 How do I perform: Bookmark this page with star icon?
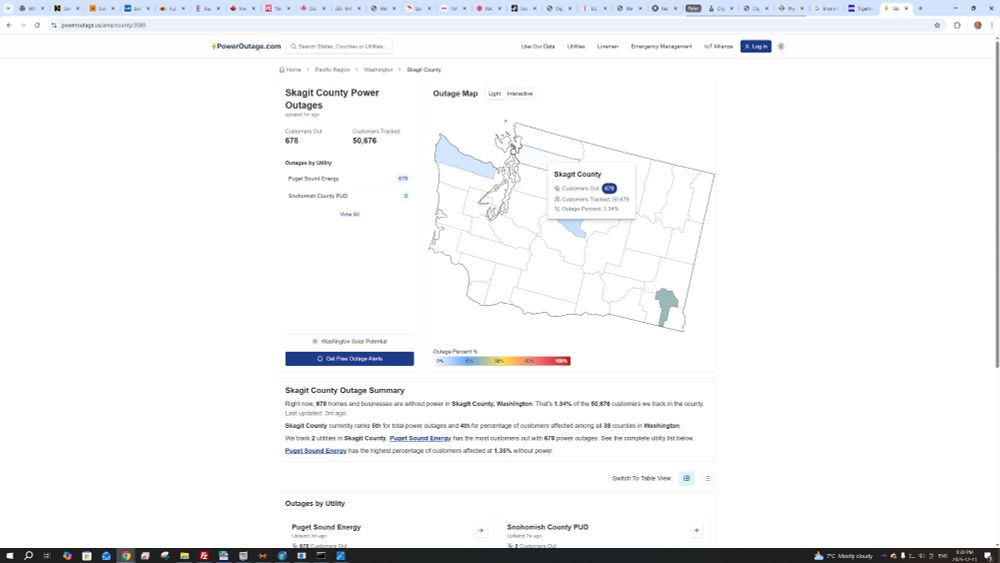coord(938,25)
